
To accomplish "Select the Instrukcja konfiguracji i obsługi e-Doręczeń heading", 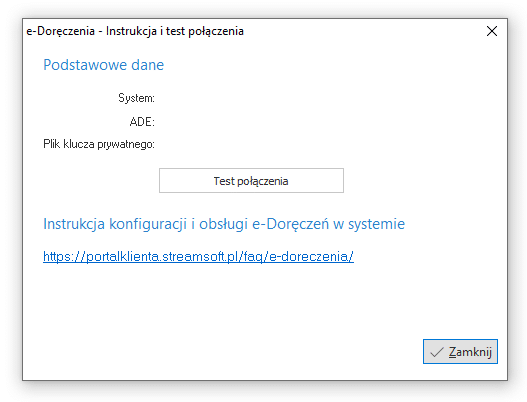I will coord(224,224).
